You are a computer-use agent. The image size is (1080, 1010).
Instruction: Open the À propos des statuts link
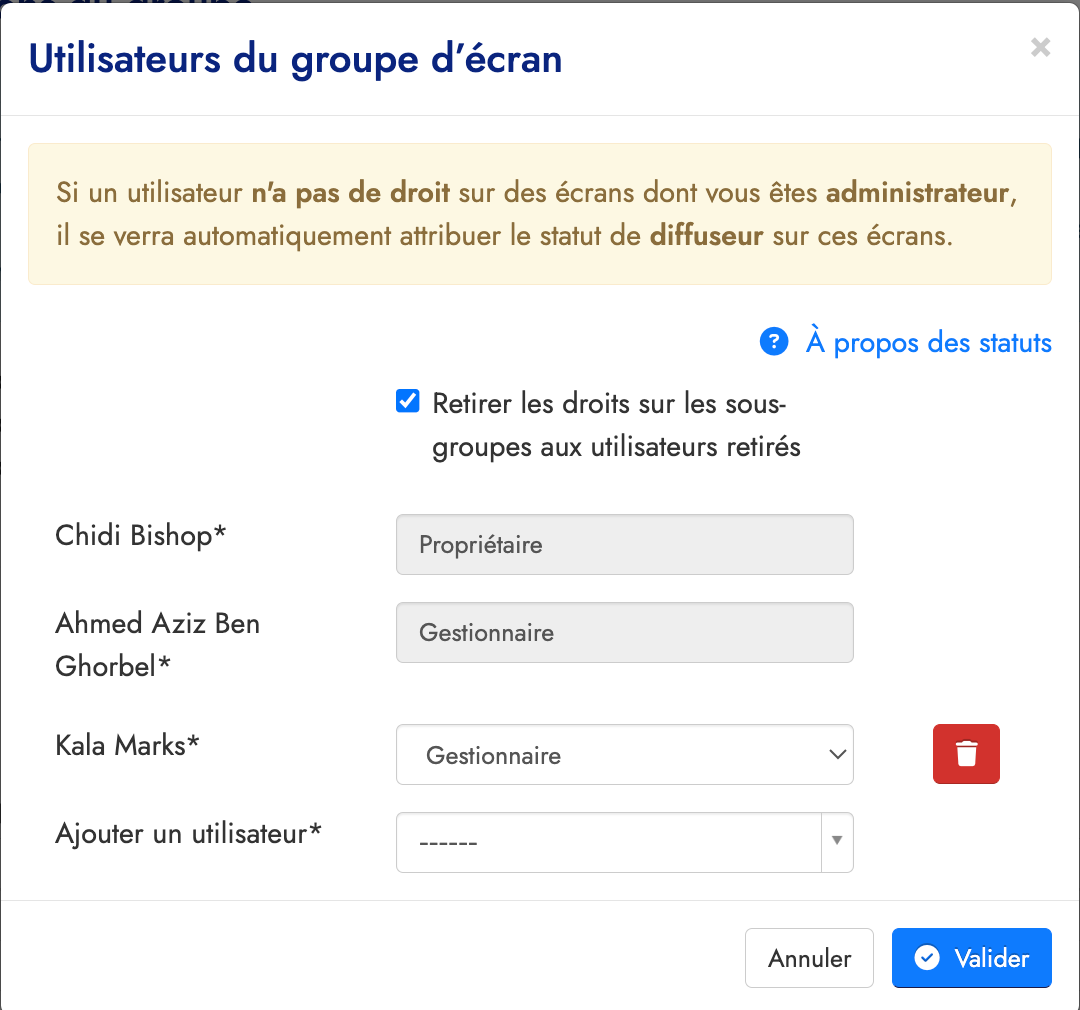click(x=928, y=343)
